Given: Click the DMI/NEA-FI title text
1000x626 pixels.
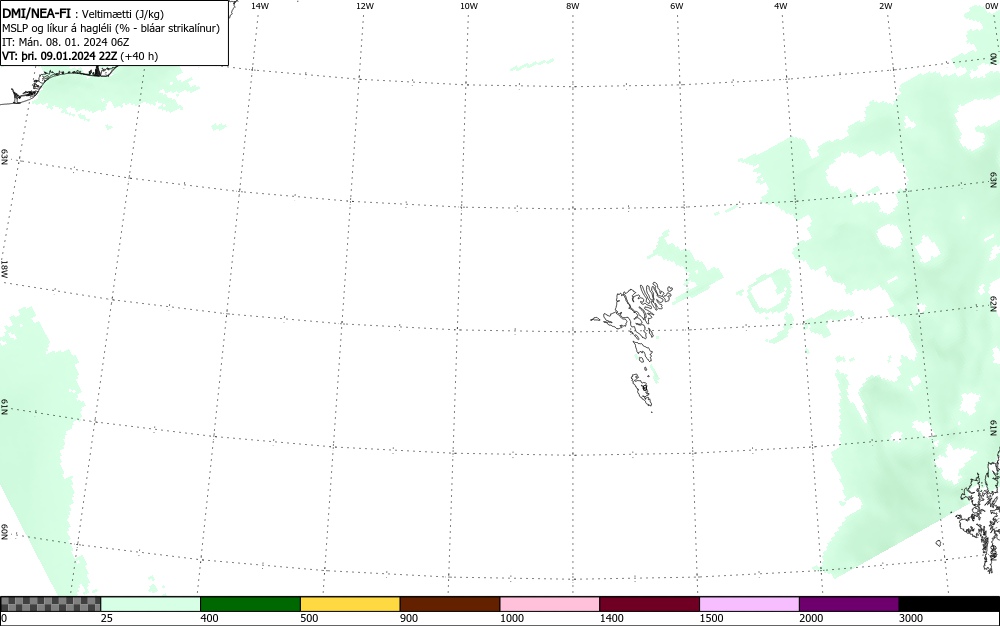Looking at the screenshot, I should 36,13.
